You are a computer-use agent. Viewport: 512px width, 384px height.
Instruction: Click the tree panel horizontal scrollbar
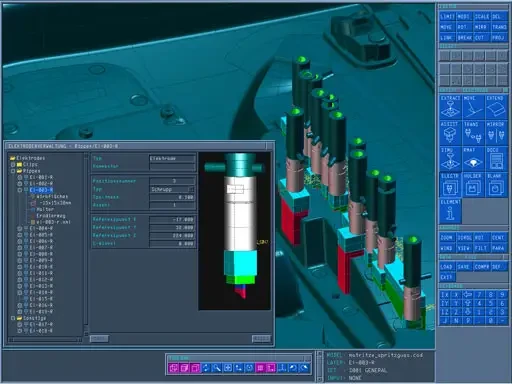coord(45,340)
